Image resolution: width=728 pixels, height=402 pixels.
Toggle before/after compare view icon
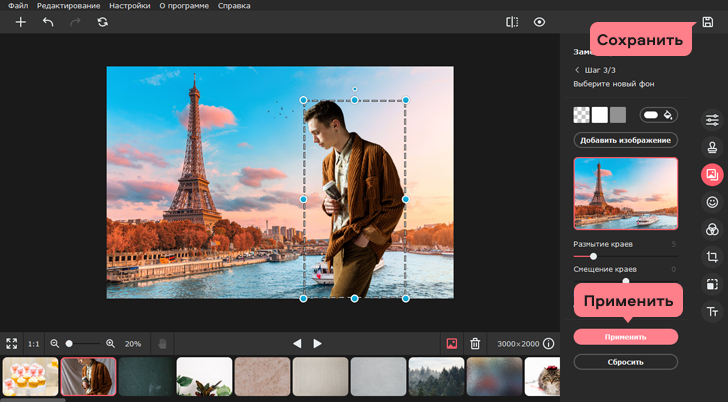tap(512, 21)
